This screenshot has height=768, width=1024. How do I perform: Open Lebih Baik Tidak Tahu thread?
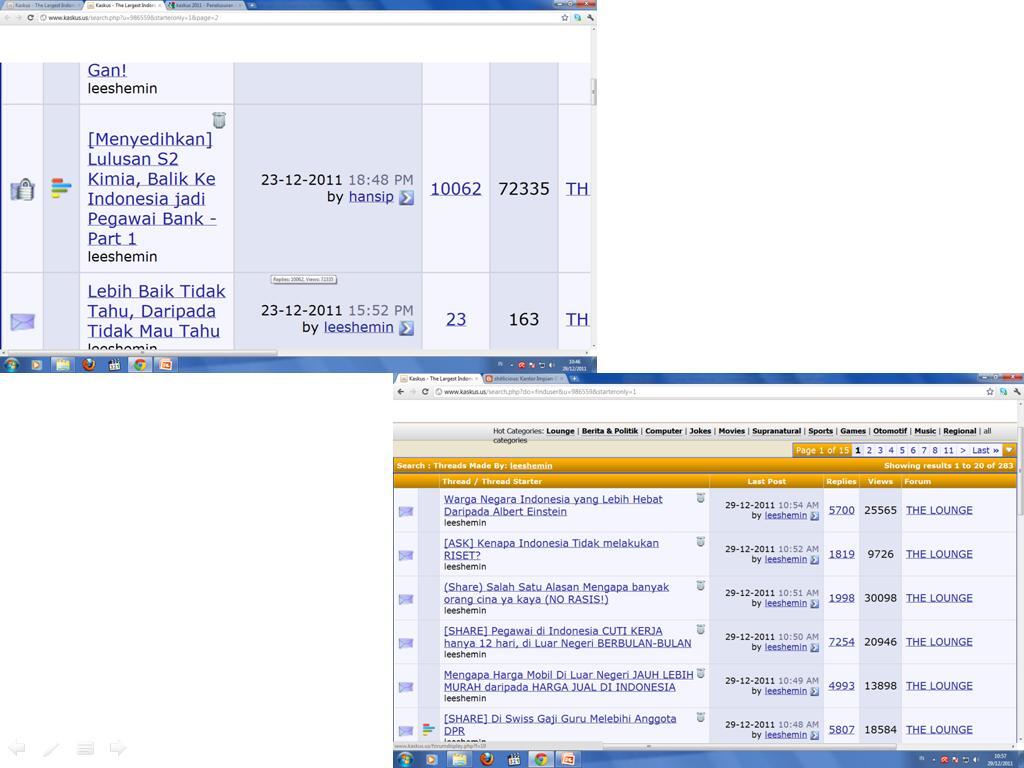tap(156, 311)
